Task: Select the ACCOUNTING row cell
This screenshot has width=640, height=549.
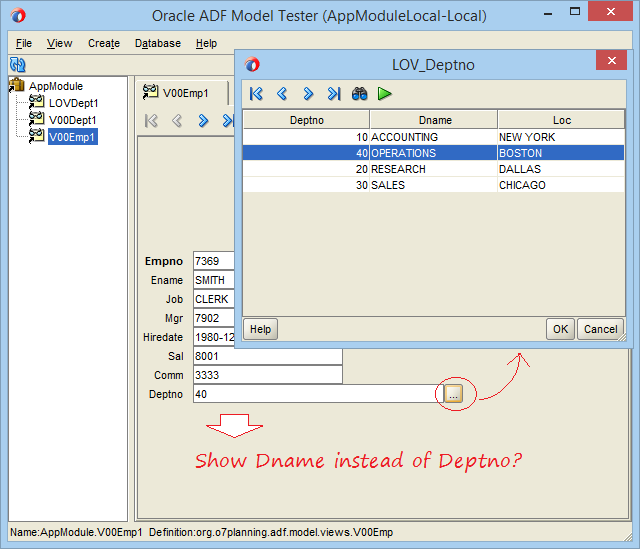Action: coord(434,137)
